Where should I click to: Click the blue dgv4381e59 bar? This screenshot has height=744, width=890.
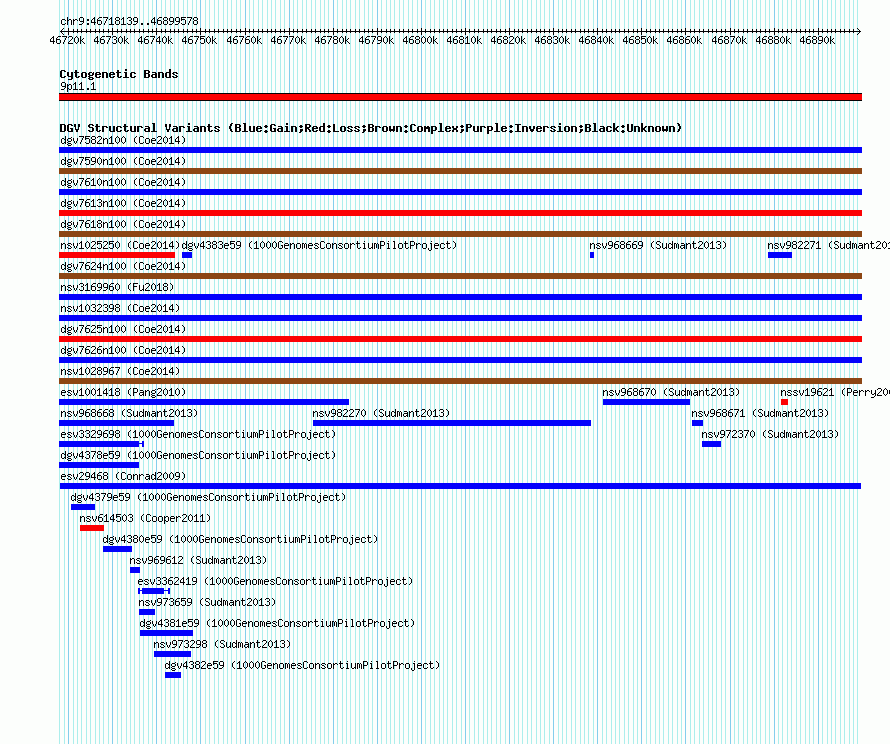(x=166, y=633)
